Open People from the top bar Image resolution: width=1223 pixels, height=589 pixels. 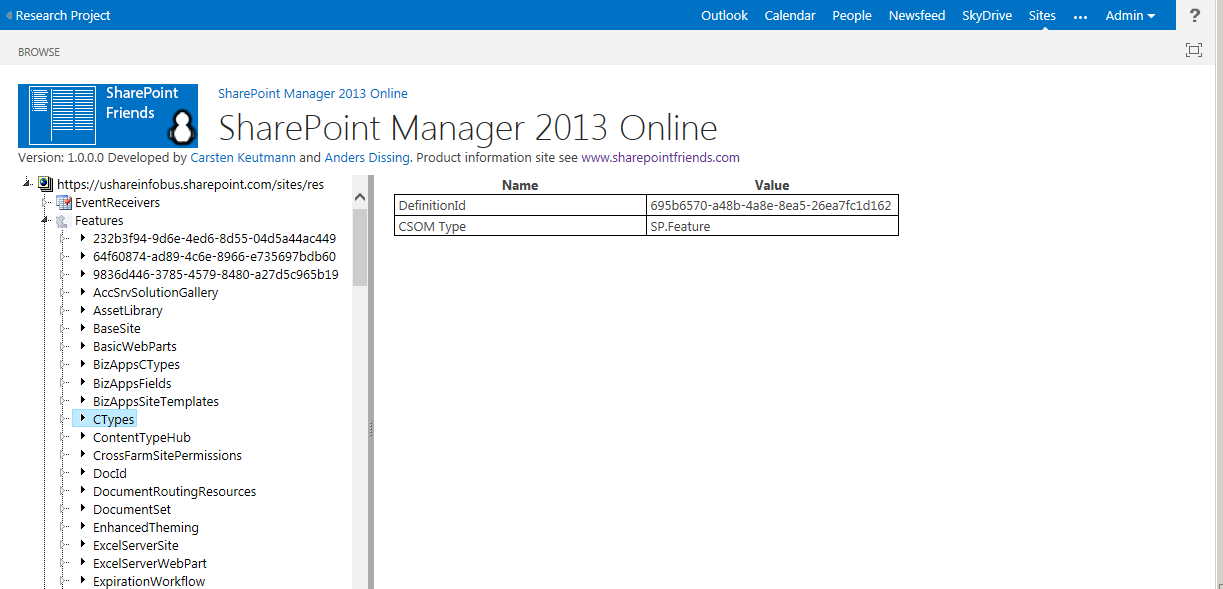tap(852, 16)
